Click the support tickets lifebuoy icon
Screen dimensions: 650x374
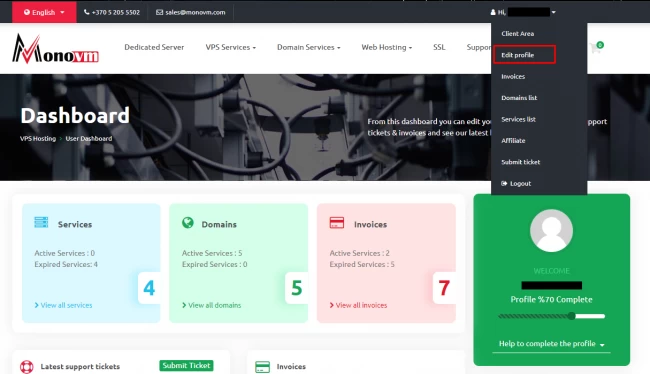(x=27, y=367)
